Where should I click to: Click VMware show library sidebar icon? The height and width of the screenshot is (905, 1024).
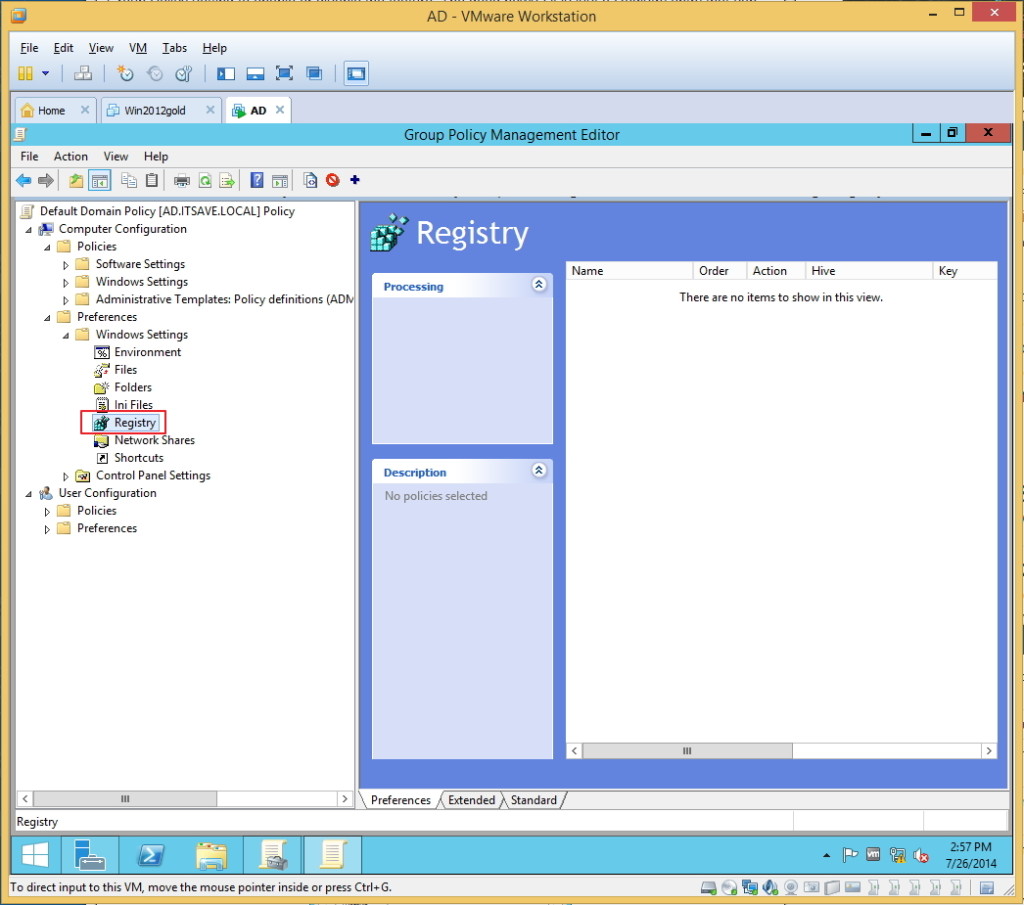point(226,73)
